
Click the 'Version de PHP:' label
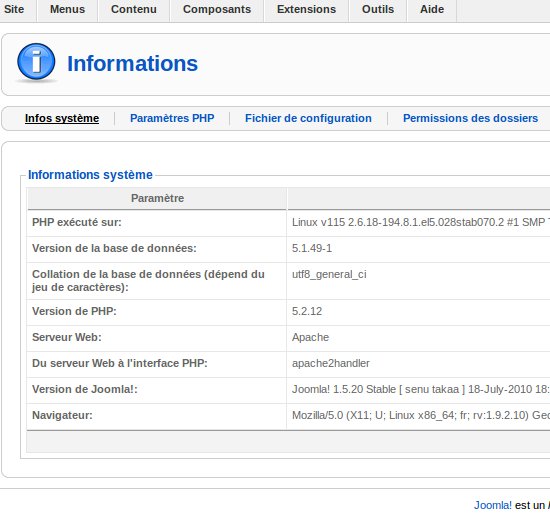tap(74, 311)
